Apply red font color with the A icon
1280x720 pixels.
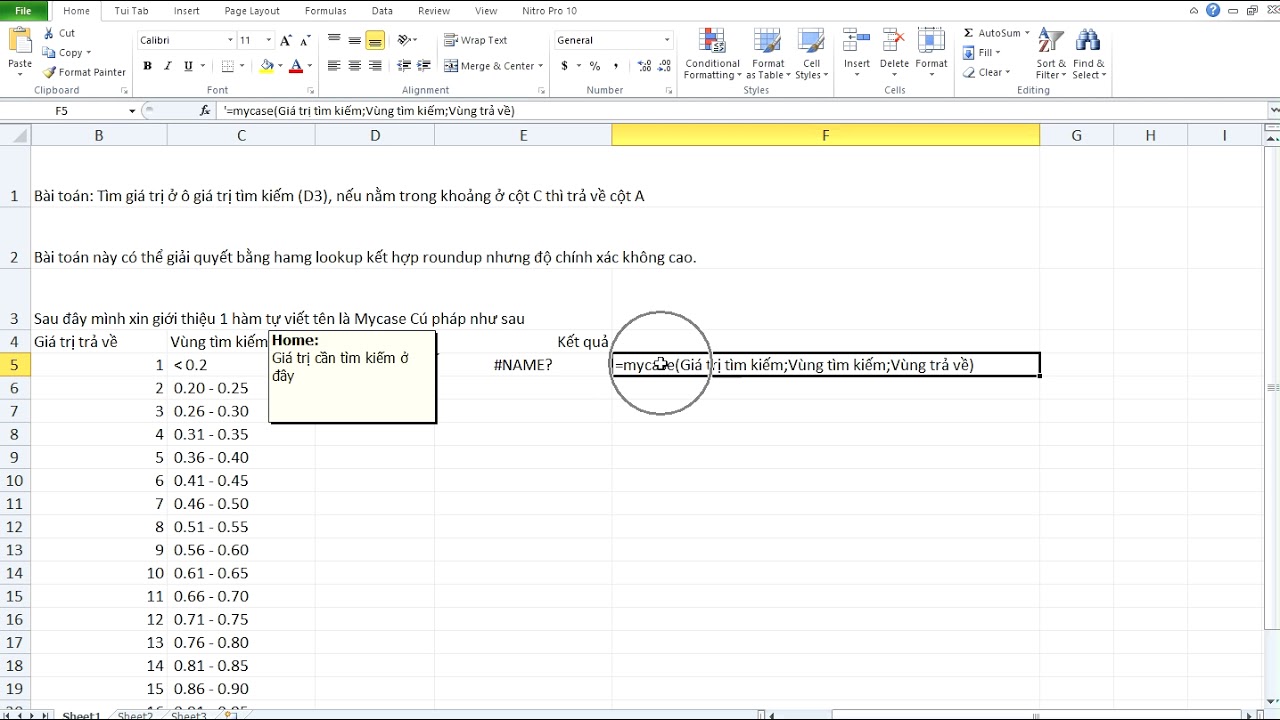(296, 66)
